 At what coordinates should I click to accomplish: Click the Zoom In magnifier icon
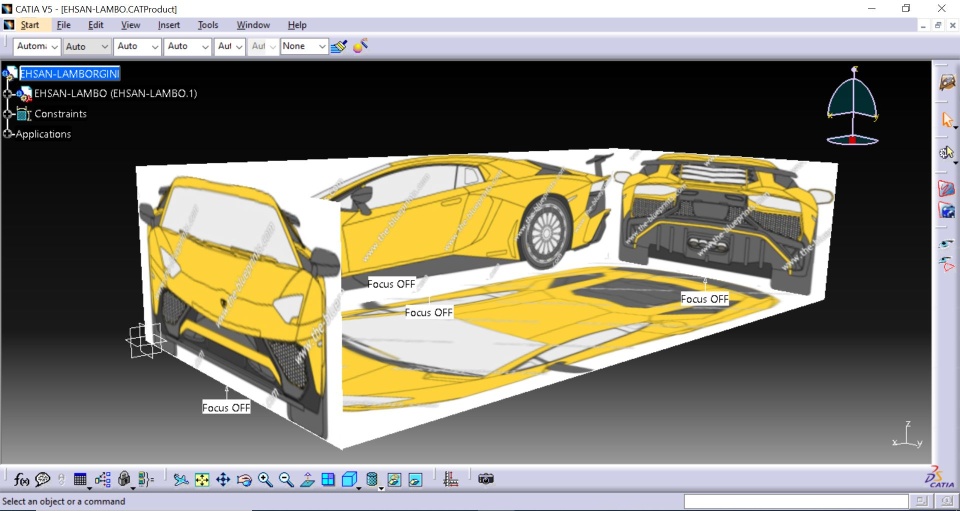pyautogui.click(x=265, y=480)
